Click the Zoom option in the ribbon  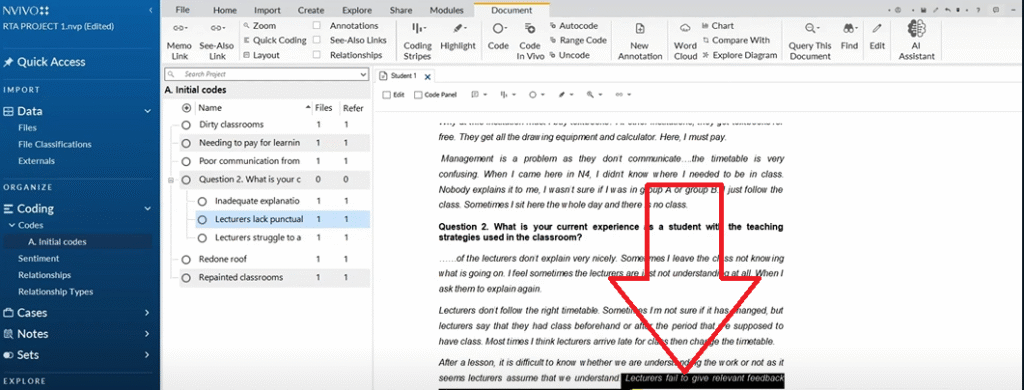[x=259, y=25]
